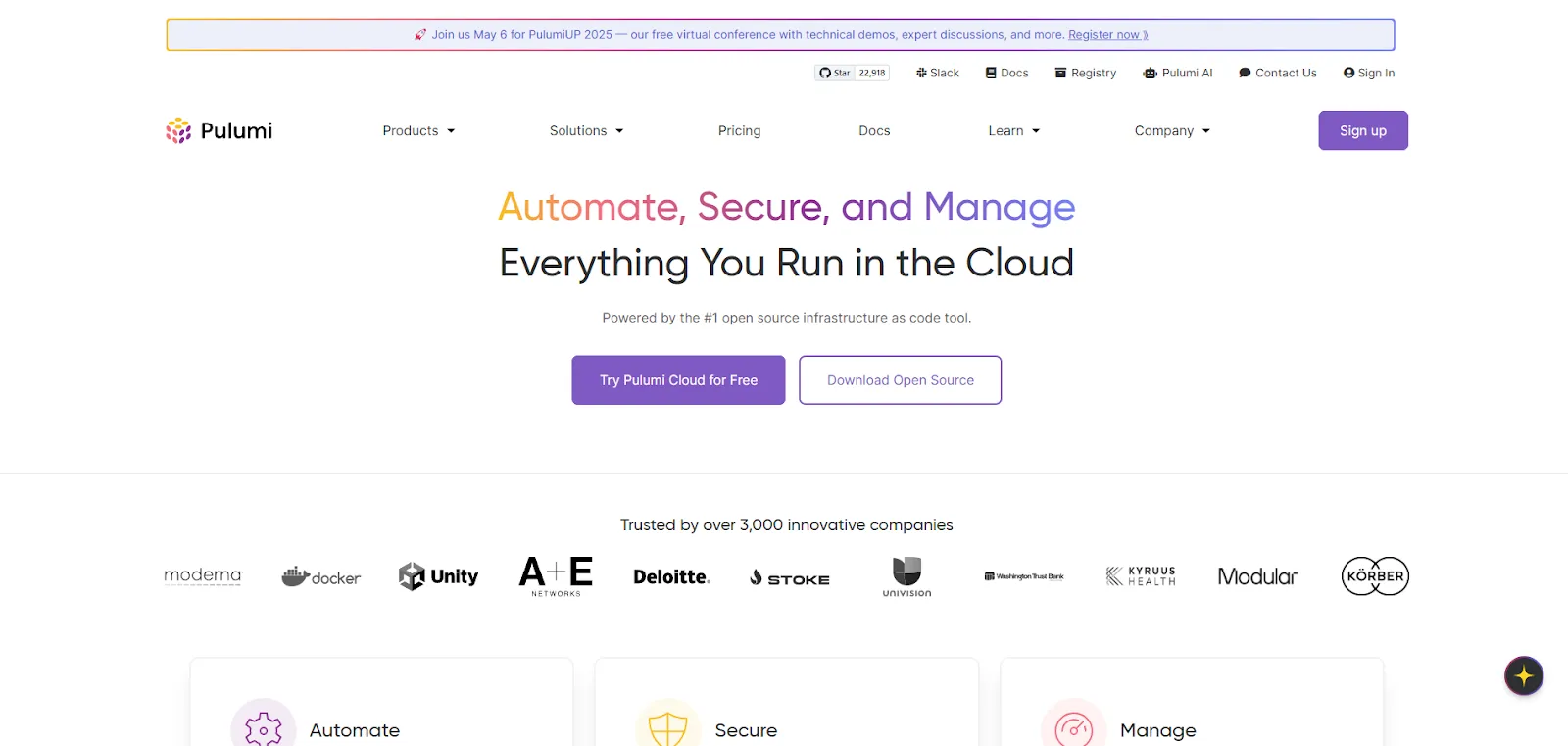Click the Automate card heading
The width and height of the screenshot is (1568, 746).
coord(355,730)
